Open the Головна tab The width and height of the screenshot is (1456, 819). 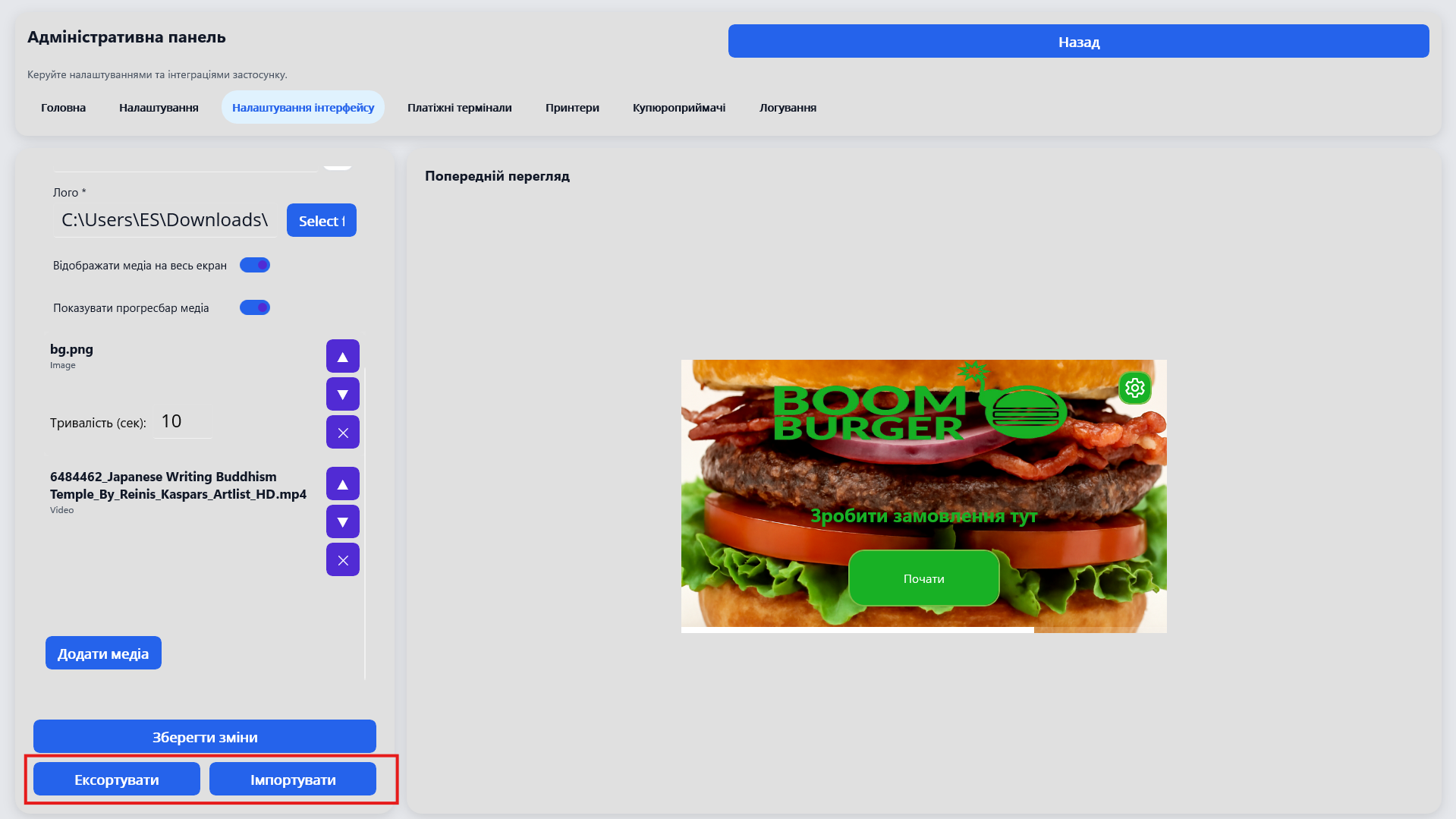[x=63, y=108]
